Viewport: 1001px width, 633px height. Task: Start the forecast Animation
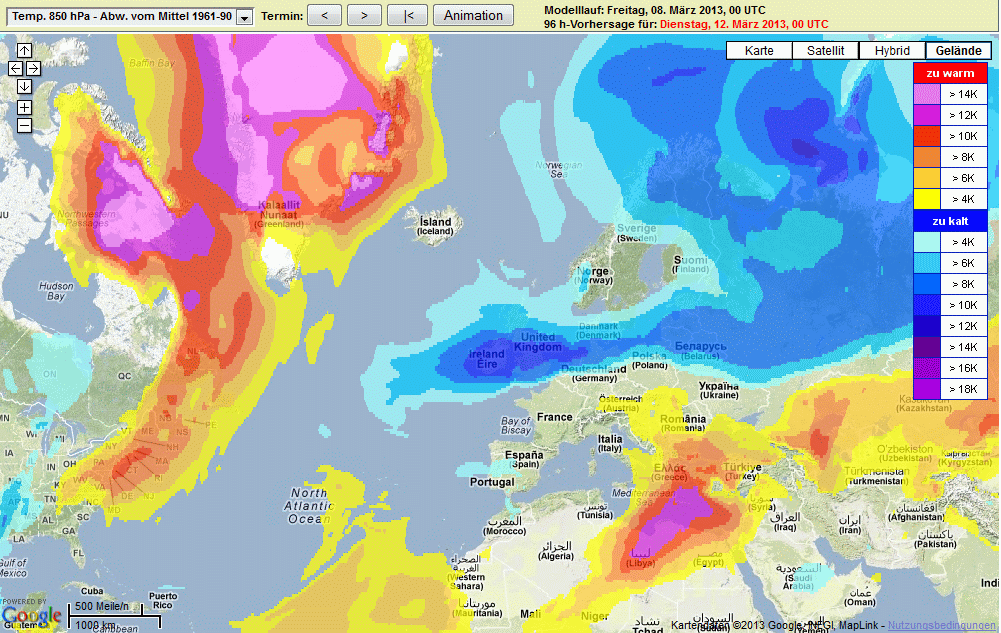tap(473, 15)
